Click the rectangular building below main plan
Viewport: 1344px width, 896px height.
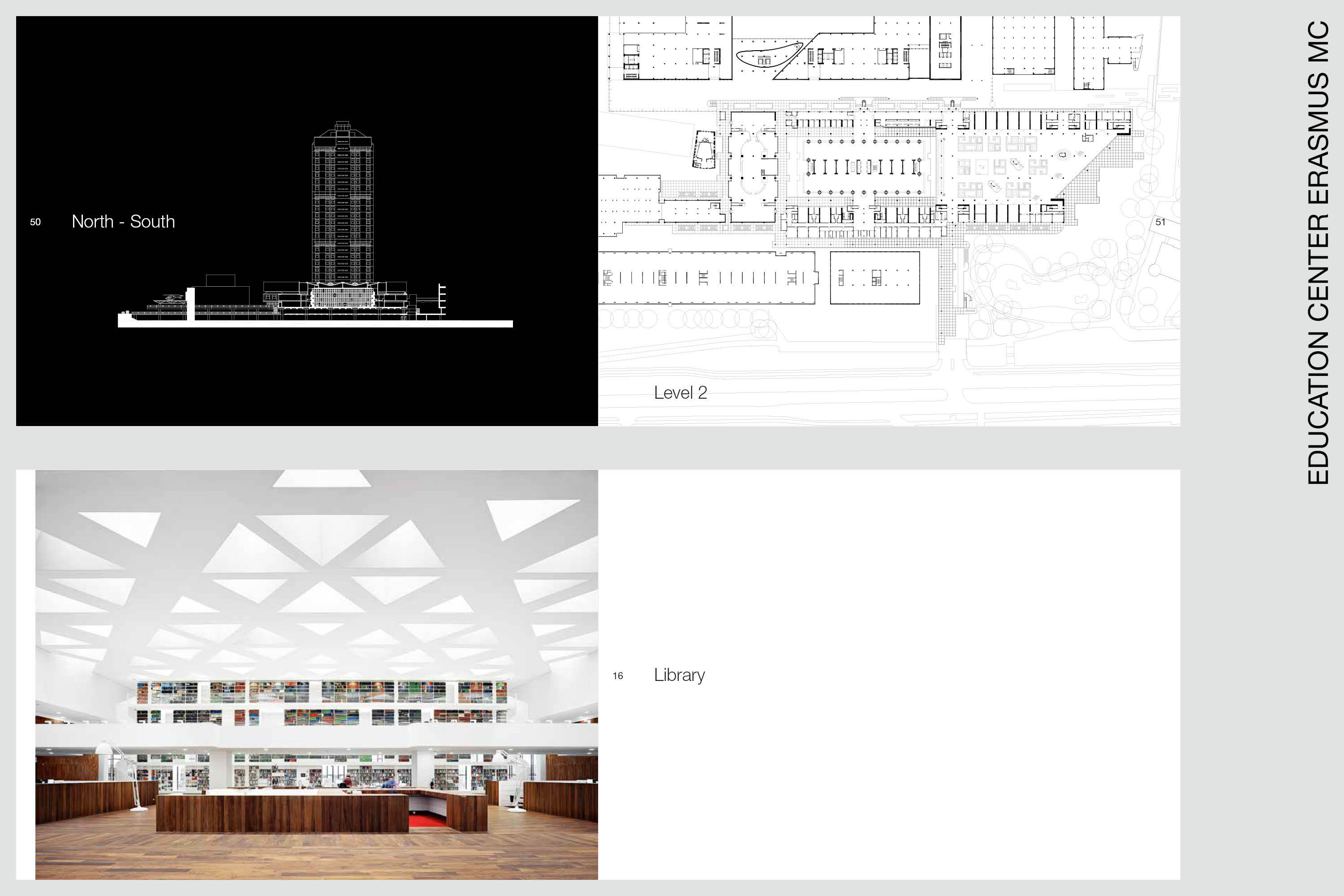pyautogui.click(x=874, y=278)
